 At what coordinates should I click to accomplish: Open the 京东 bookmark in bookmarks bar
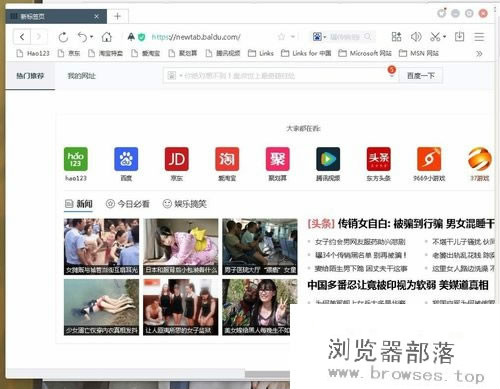coord(69,53)
